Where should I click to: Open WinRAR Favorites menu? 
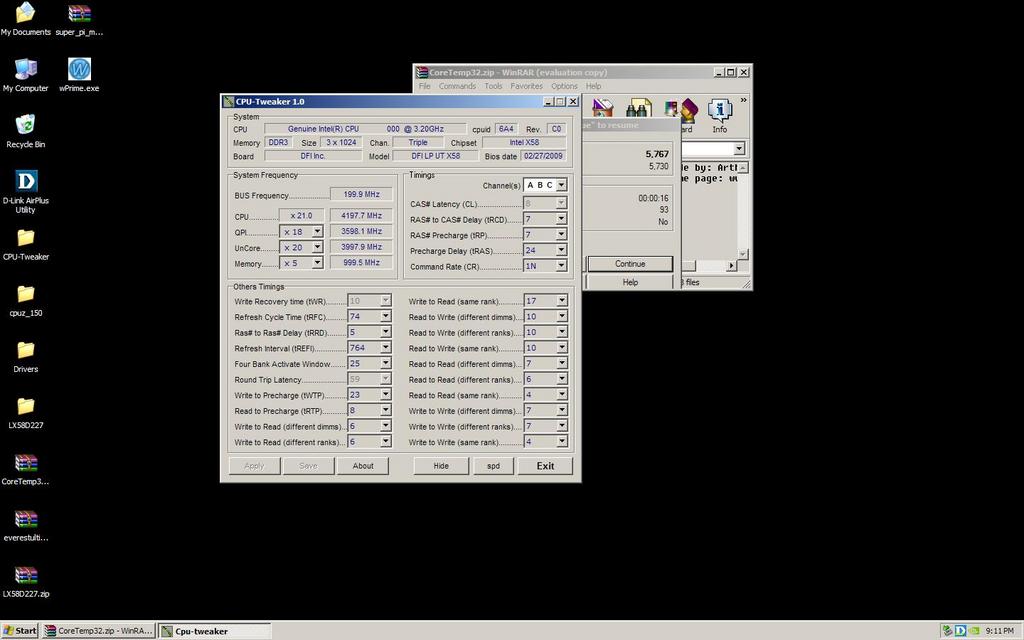526,86
